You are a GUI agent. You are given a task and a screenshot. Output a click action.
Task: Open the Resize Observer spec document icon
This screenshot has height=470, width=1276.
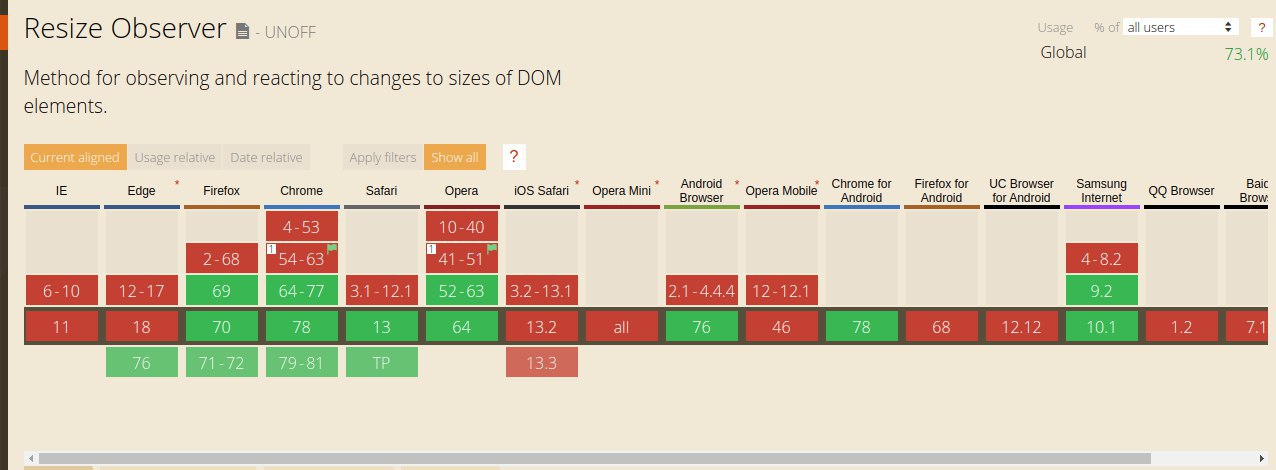coord(242,31)
